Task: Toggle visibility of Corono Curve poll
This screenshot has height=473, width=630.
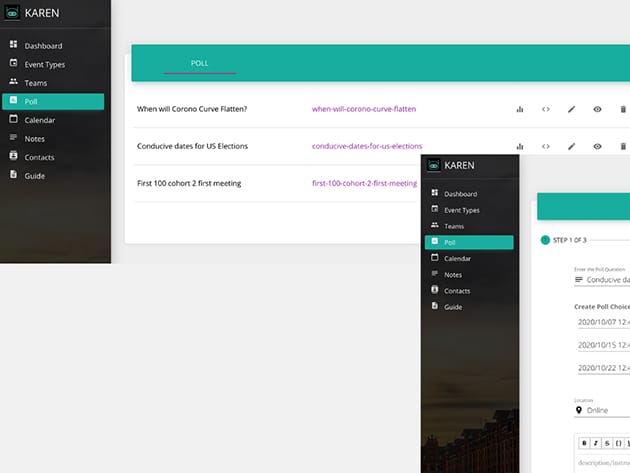Action: 597,109
